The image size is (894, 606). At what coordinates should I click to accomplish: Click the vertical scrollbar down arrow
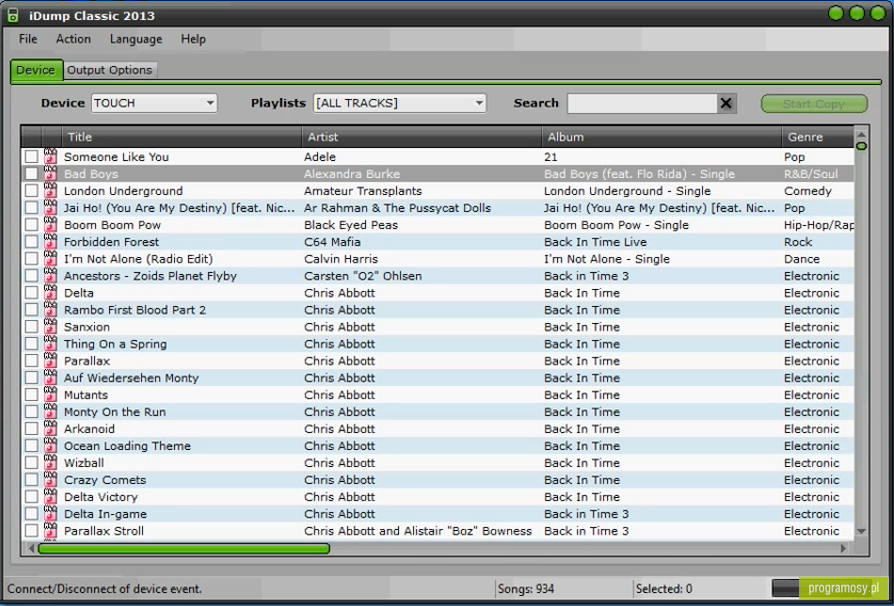(862, 531)
